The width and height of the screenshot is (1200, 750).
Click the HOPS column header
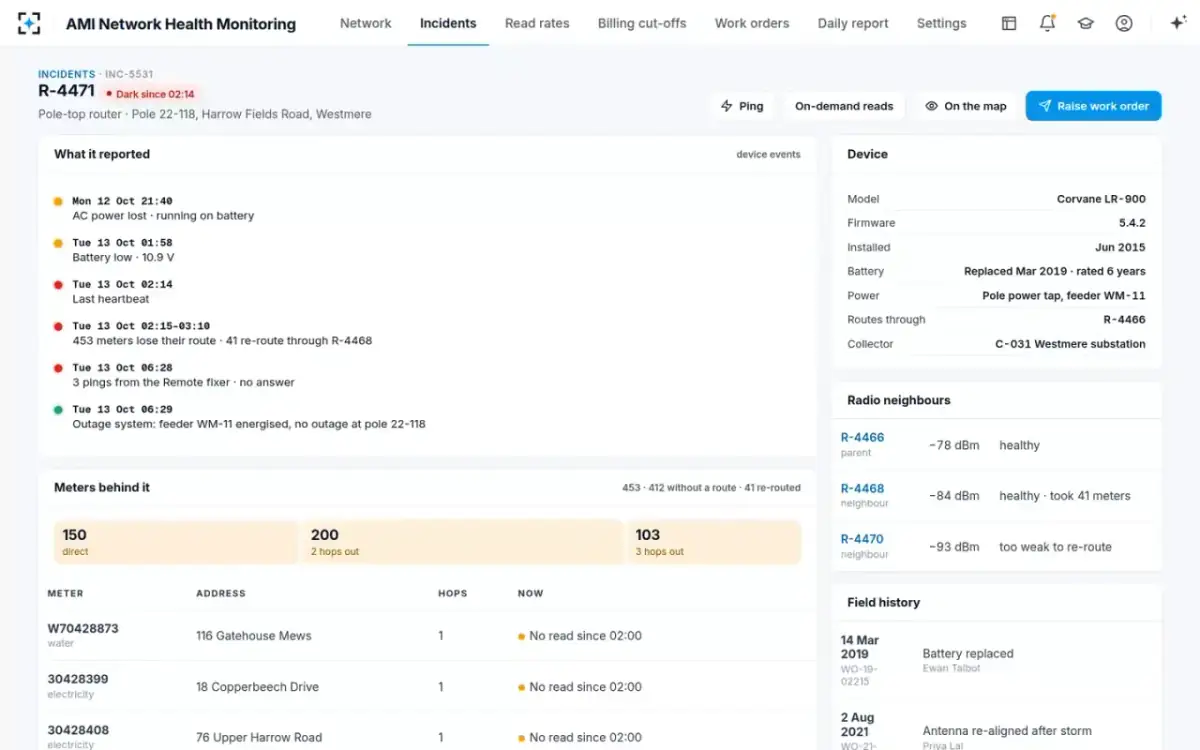452,594
